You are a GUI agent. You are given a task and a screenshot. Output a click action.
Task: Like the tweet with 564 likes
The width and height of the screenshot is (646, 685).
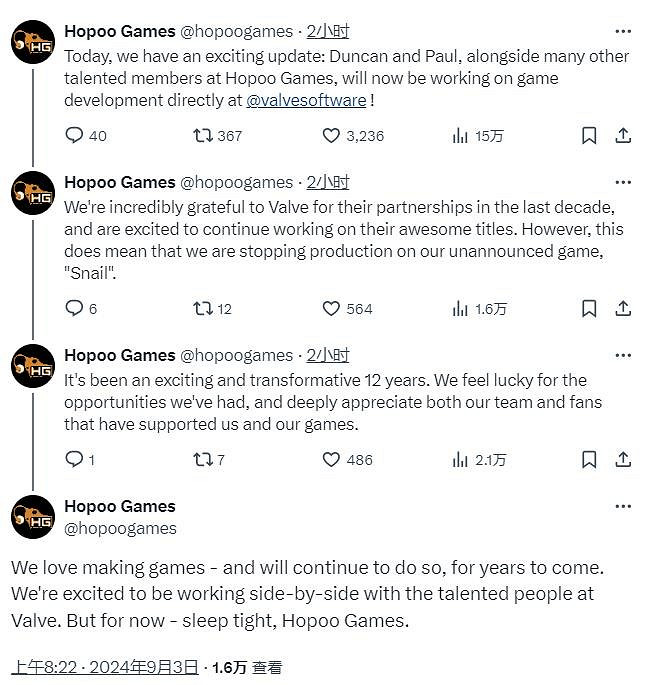pyautogui.click(x=332, y=308)
